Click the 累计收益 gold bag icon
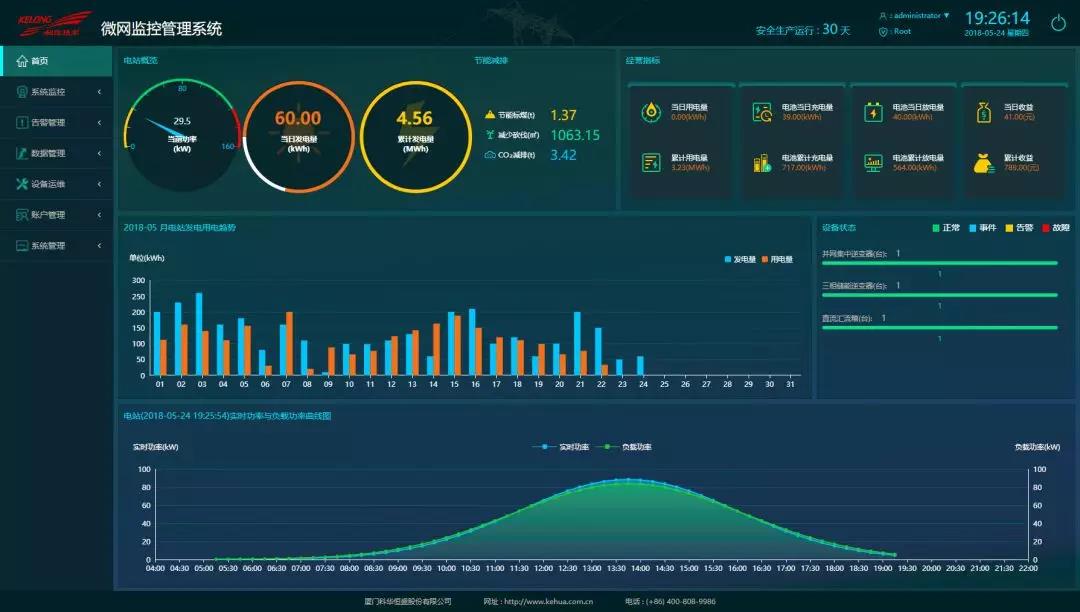The width and height of the screenshot is (1080, 612). point(984,163)
